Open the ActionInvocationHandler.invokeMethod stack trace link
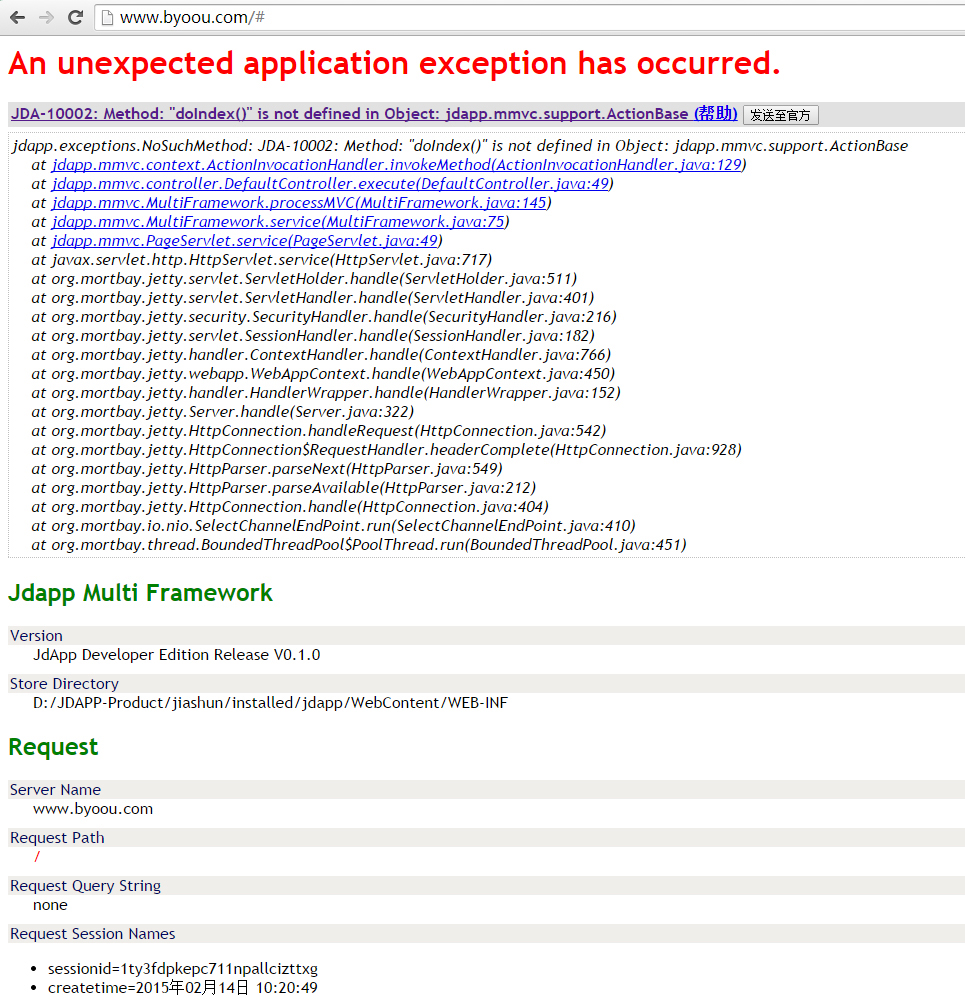 click(397, 165)
